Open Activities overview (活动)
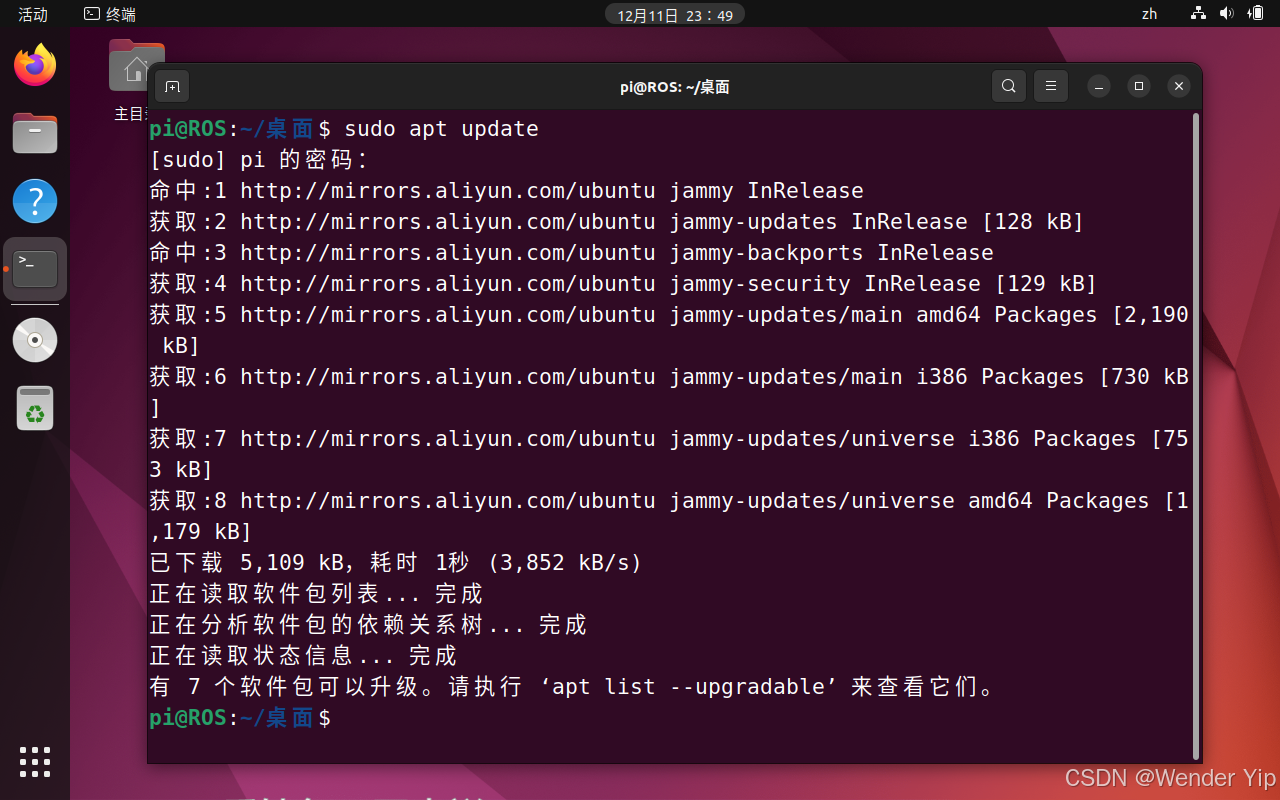Screen dimensions: 1280x800 click(33, 14)
